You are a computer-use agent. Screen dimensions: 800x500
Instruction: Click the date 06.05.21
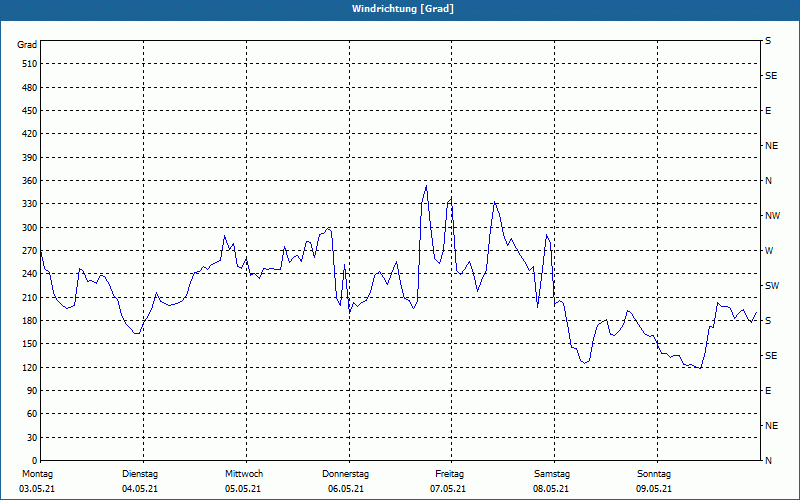346,489
